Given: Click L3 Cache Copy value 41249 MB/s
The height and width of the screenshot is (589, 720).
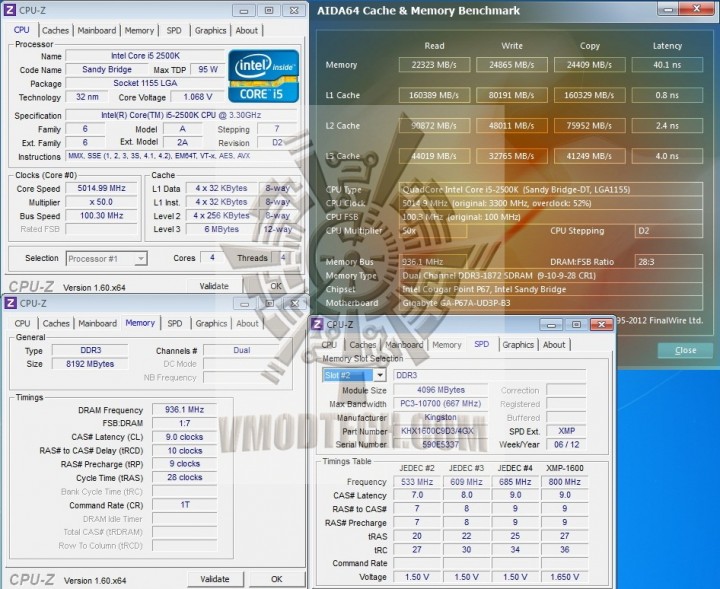Looking at the screenshot, I should pyautogui.click(x=589, y=156).
